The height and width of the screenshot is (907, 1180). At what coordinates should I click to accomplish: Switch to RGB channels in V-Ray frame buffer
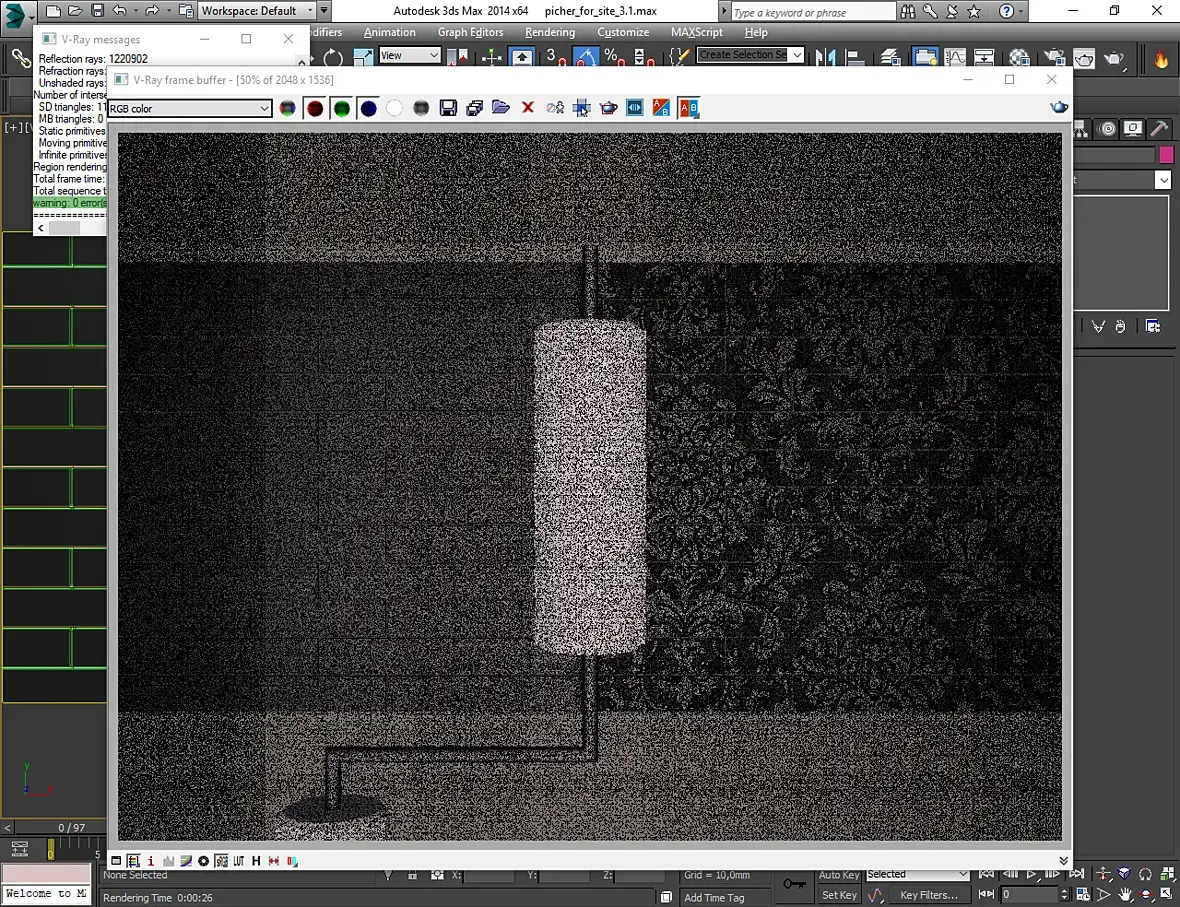pyautogui.click(x=287, y=108)
